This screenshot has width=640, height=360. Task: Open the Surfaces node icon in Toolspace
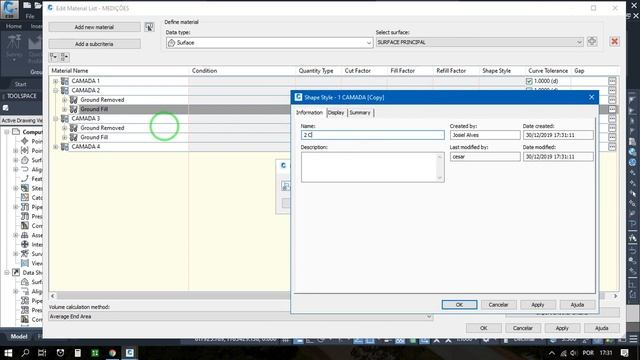25,160
